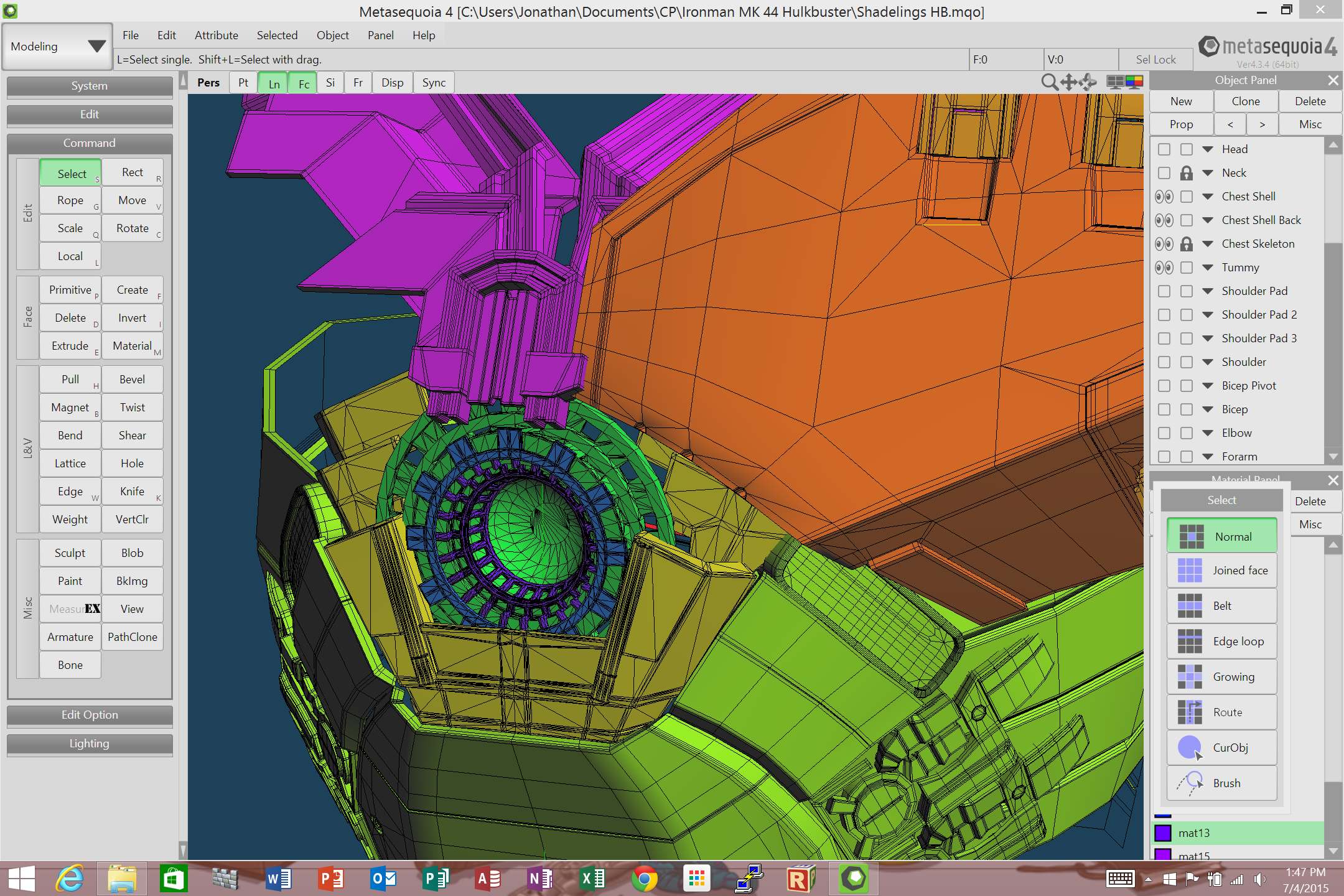Image resolution: width=1344 pixels, height=896 pixels.
Task: Choose the Edge loop selection mode
Action: coord(1222,642)
